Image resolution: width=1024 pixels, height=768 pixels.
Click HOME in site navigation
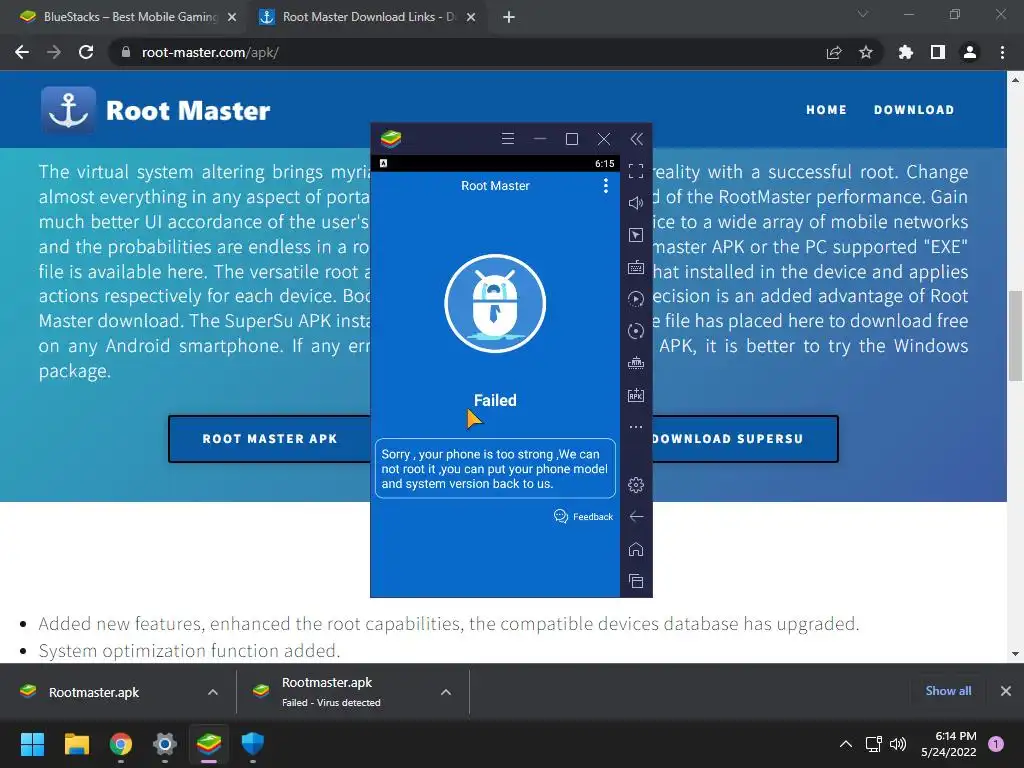point(826,110)
